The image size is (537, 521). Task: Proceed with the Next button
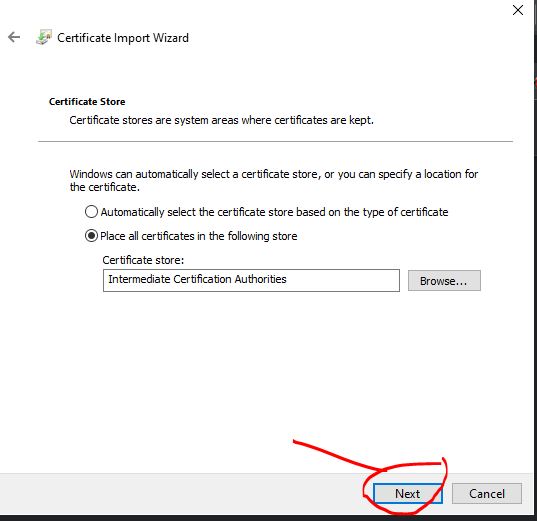click(x=408, y=494)
